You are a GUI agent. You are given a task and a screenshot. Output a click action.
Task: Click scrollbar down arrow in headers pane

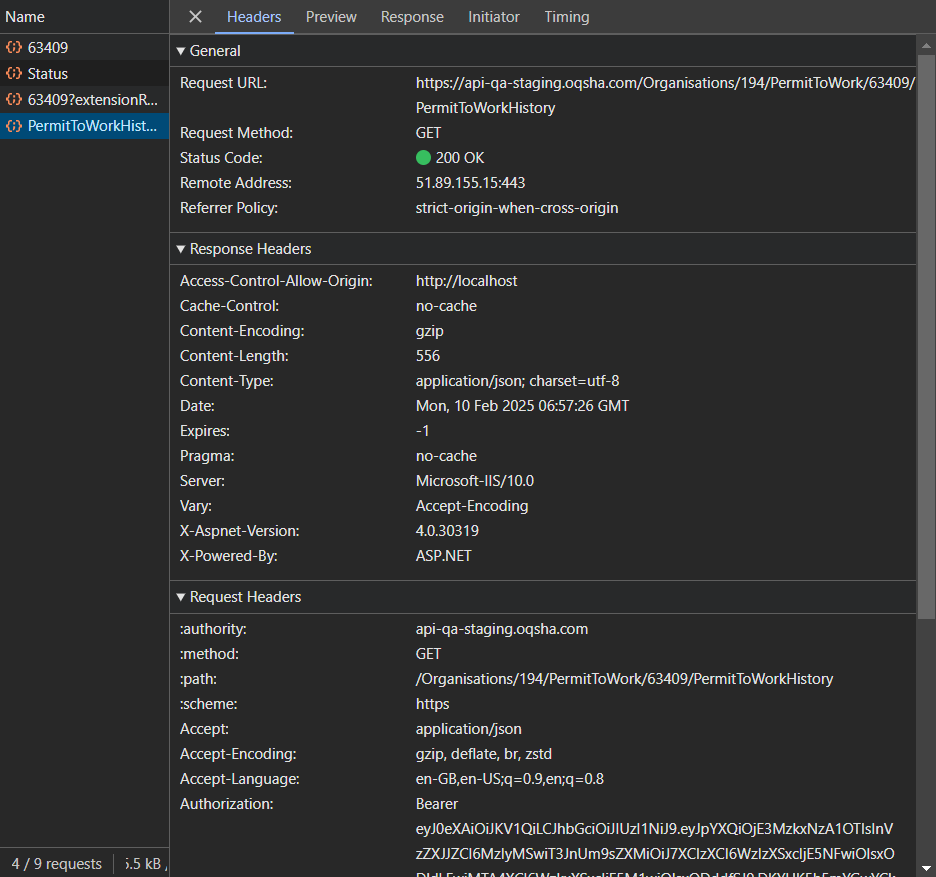[x=926, y=867]
